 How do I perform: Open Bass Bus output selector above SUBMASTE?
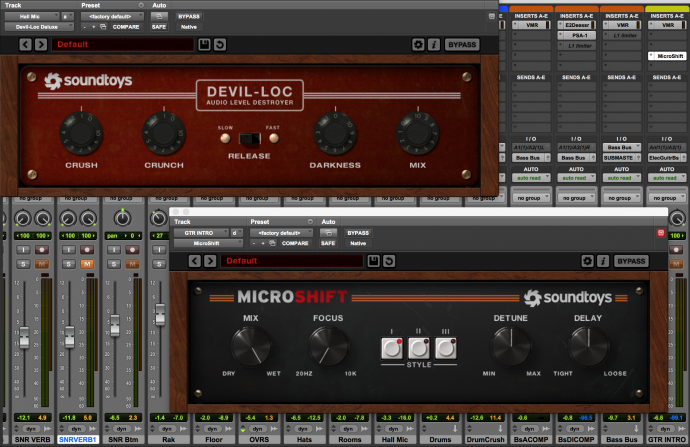(622, 147)
